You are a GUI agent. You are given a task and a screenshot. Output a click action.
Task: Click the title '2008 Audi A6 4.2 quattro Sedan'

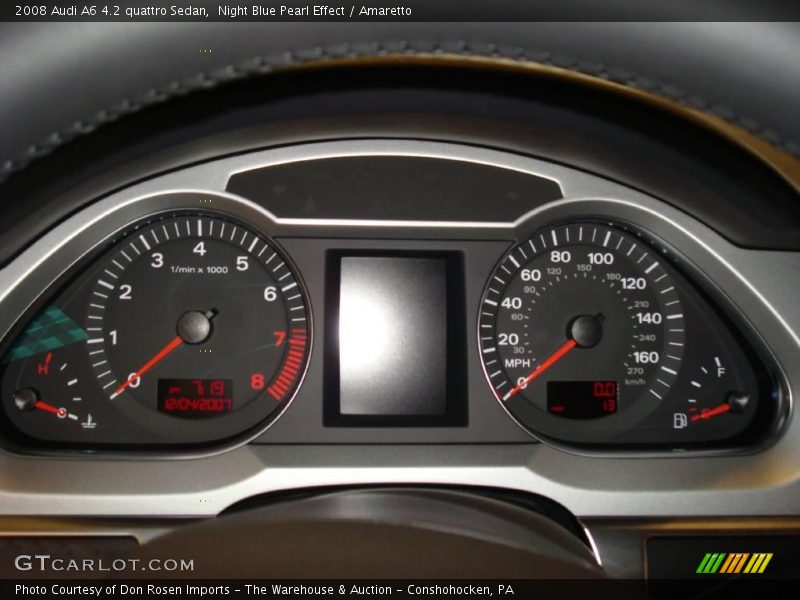click(x=111, y=10)
